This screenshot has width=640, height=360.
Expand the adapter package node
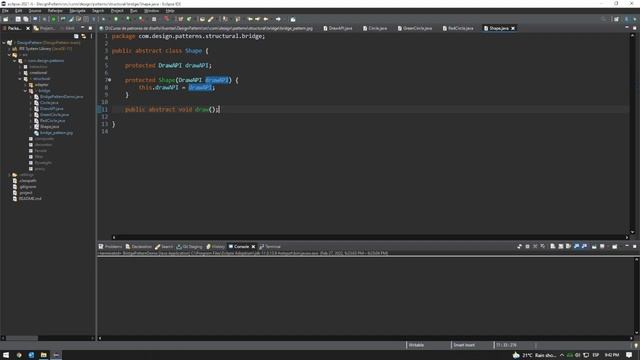click(x=25, y=85)
